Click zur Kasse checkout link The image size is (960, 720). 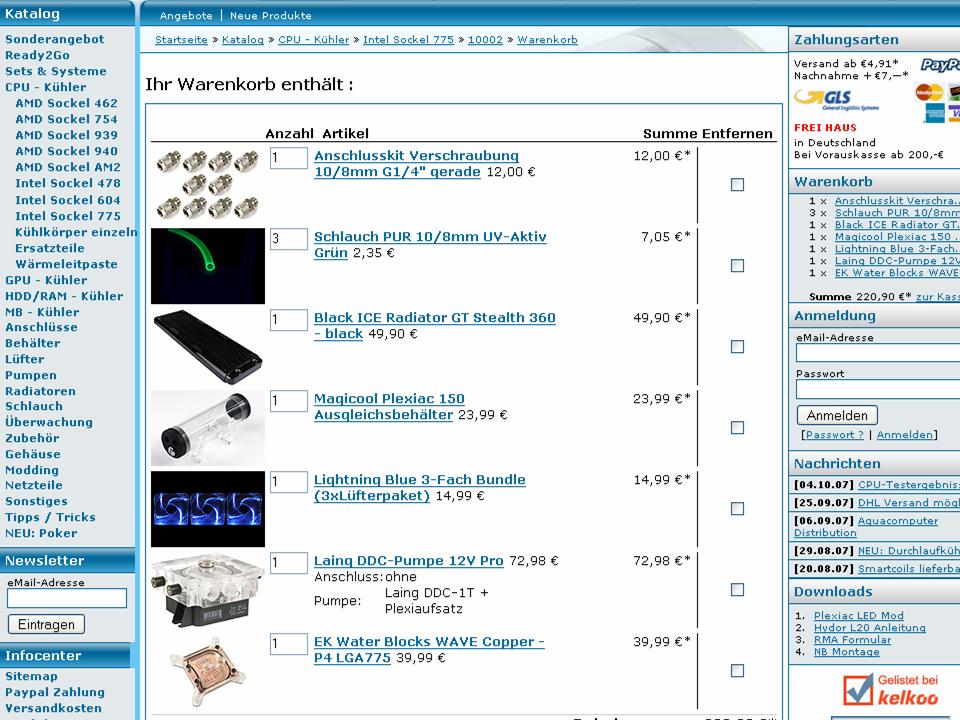(937, 296)
